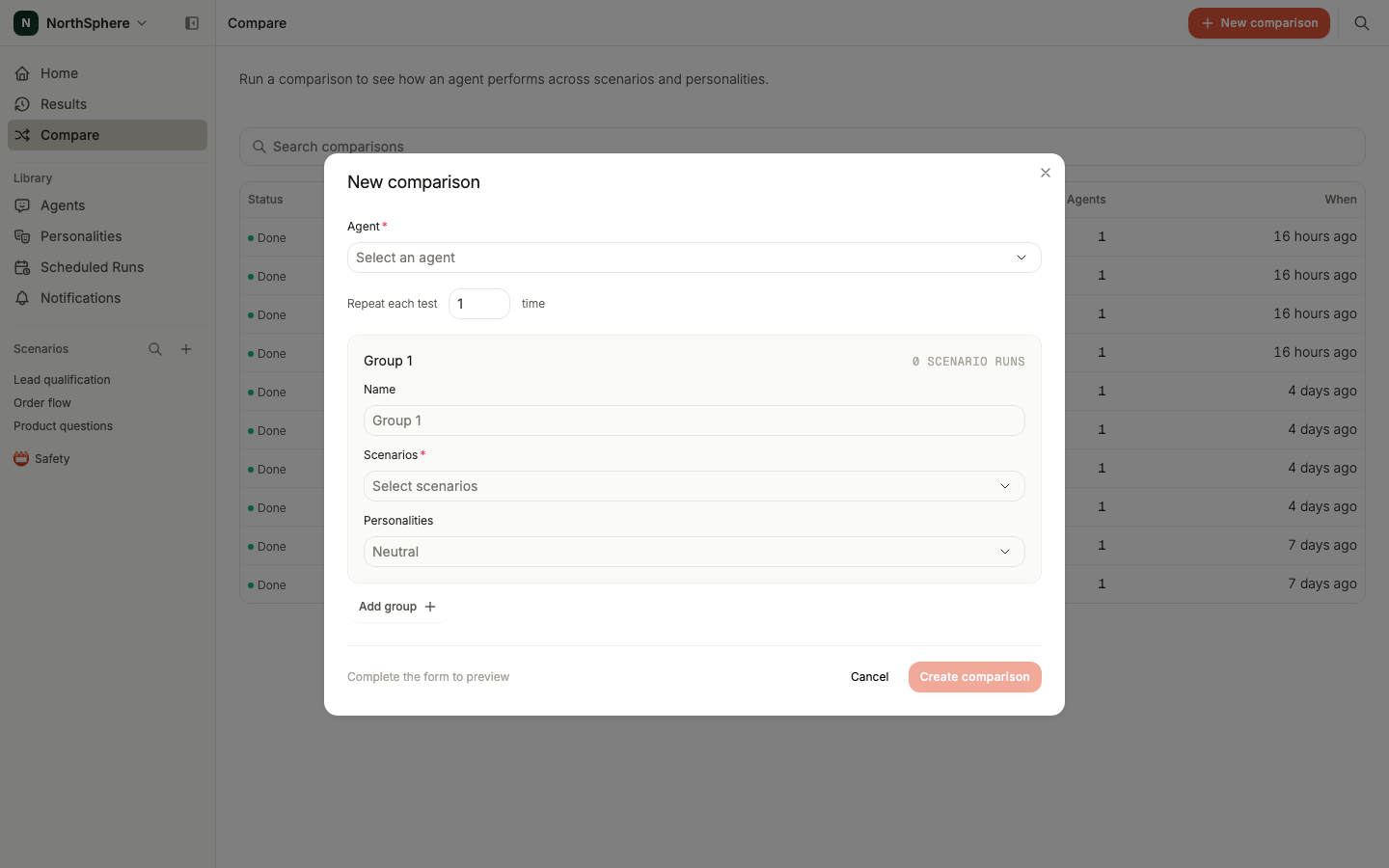Click the Safety folder red icon
The width and height of the screenshot is (1389, 868).
21,459
